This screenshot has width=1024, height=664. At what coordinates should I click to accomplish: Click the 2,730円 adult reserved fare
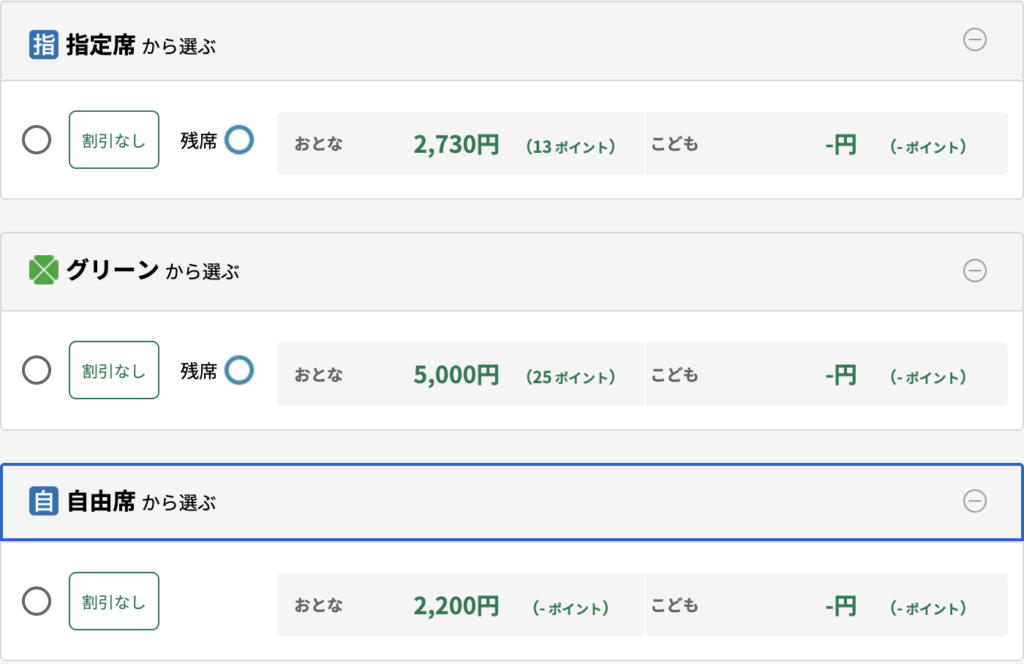click(x=456, y=145)
